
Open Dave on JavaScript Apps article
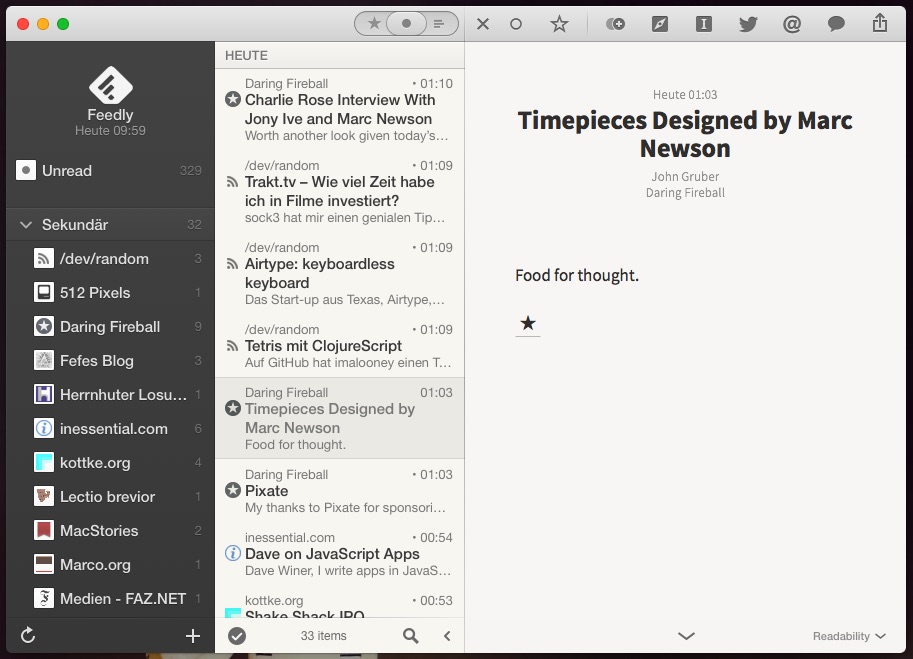pos(339,554)
